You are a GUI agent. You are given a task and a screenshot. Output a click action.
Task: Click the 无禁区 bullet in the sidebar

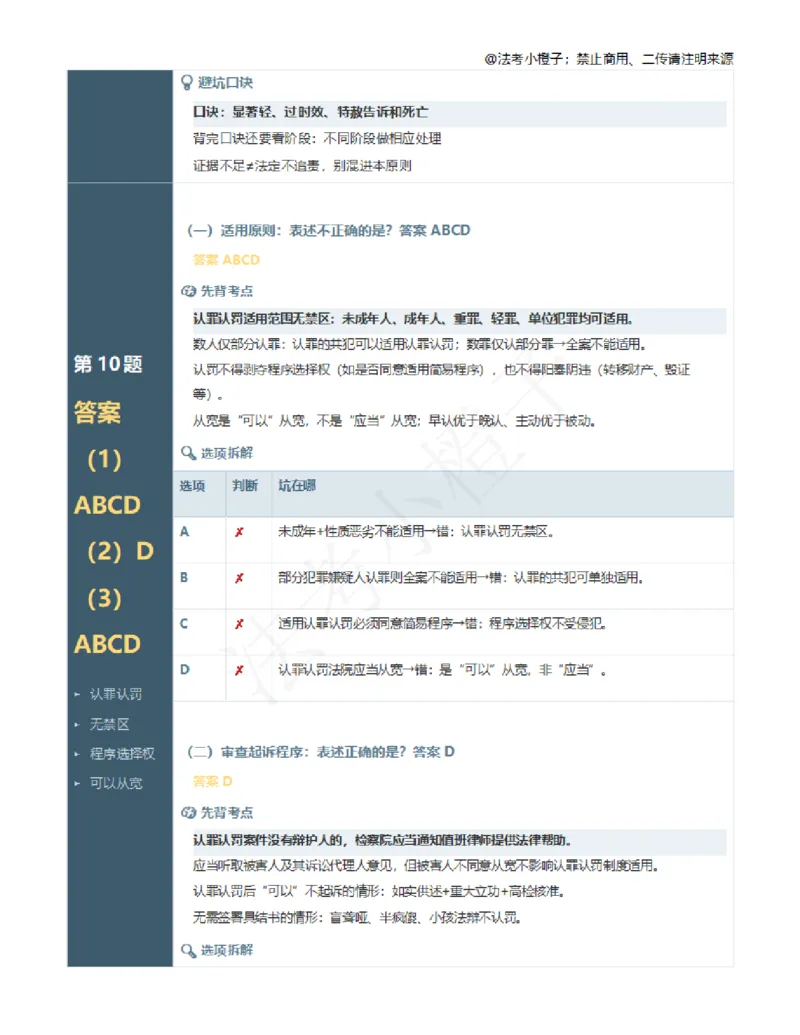(110, 725)
